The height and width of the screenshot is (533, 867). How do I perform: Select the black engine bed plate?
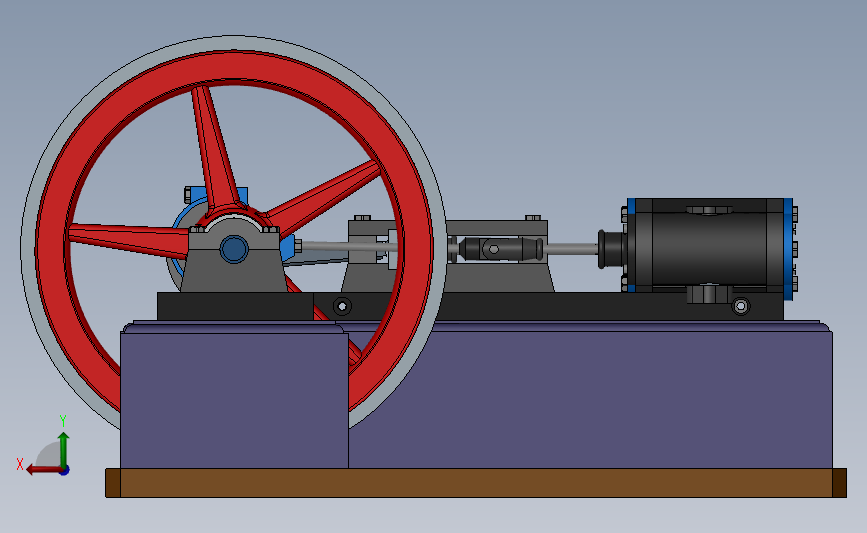pyautogui.click(x=470, y=307)
